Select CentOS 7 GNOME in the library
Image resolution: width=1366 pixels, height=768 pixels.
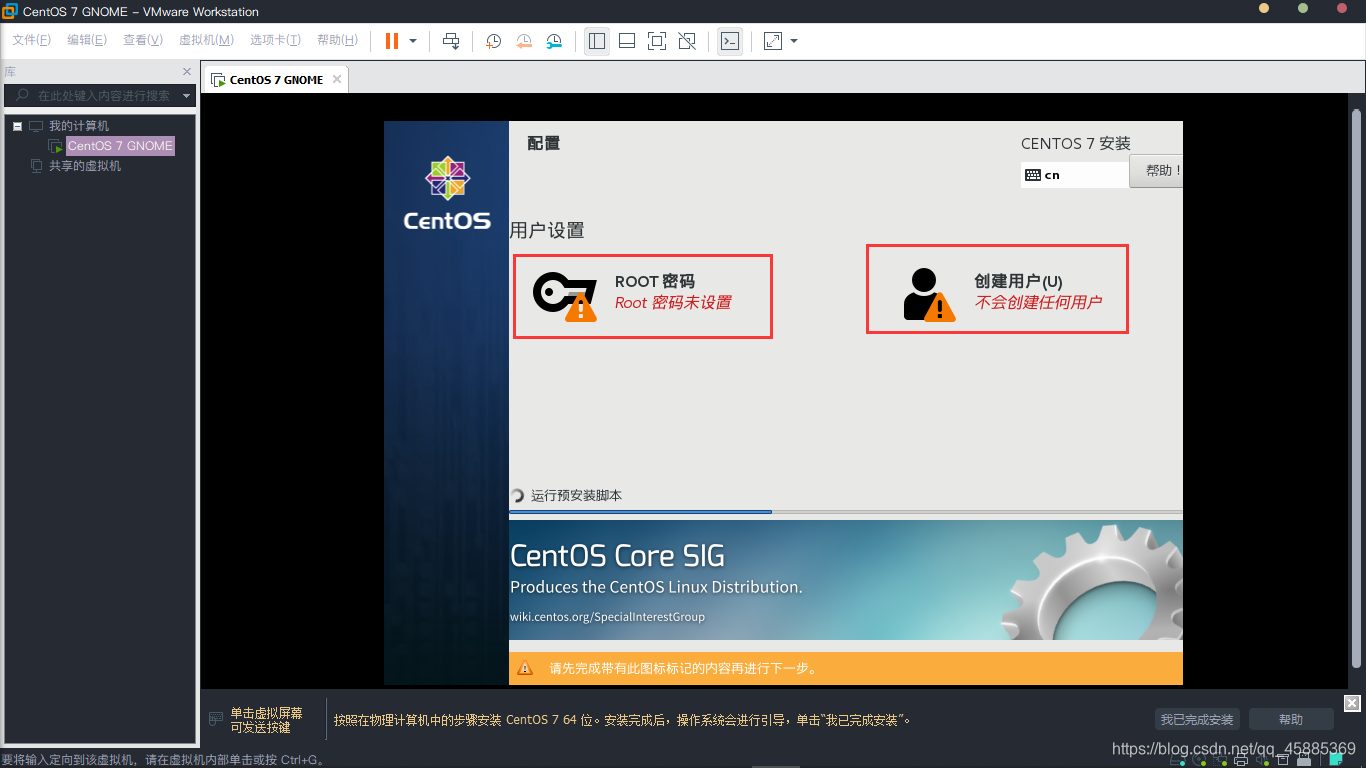click(121, 146)
